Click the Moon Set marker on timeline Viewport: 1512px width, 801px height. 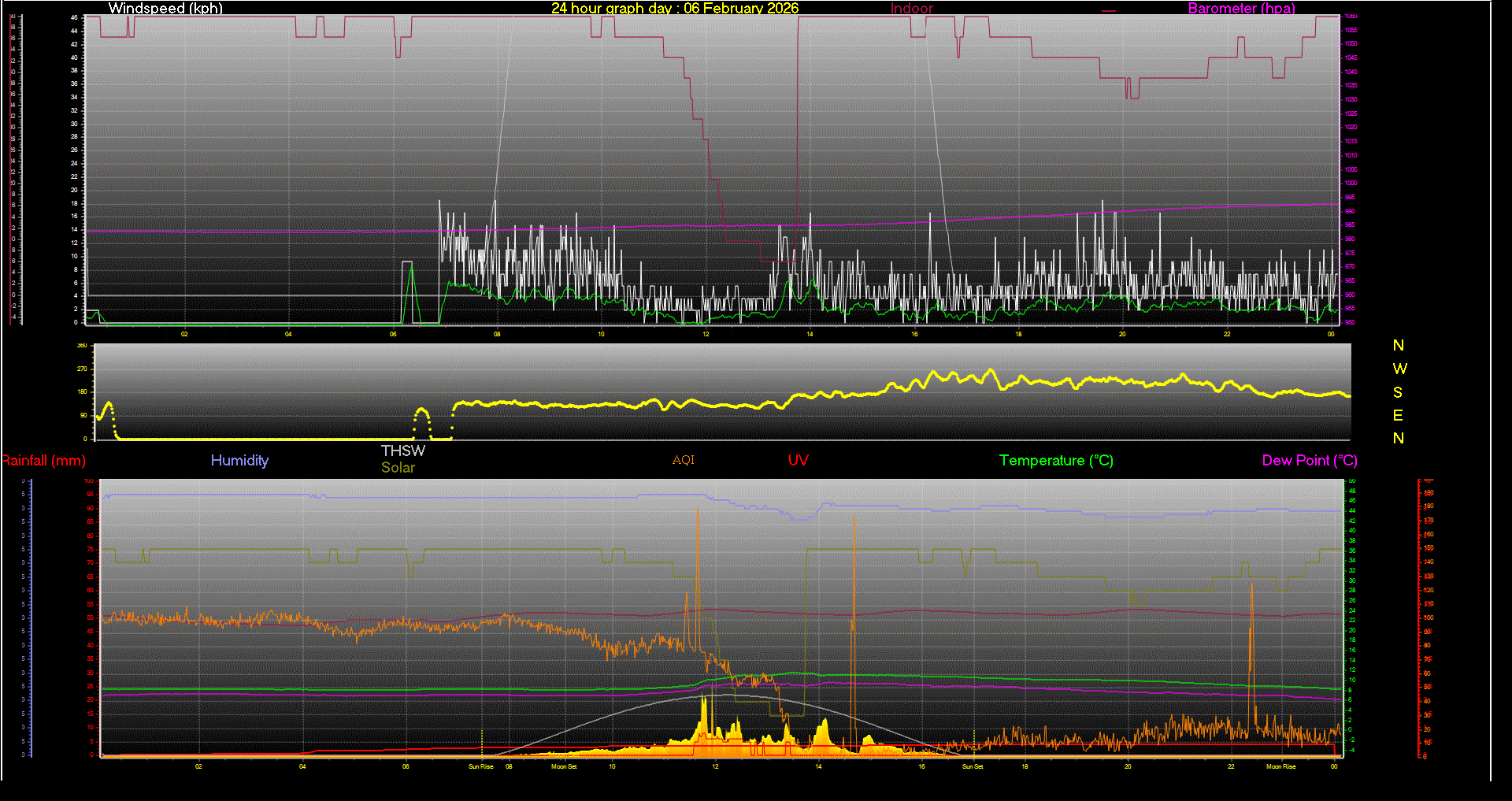click(564, 766)
